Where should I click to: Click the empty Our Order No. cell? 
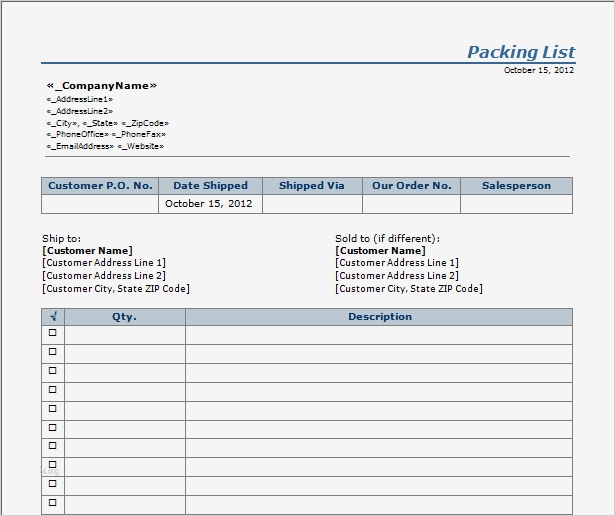pos(411,204)
